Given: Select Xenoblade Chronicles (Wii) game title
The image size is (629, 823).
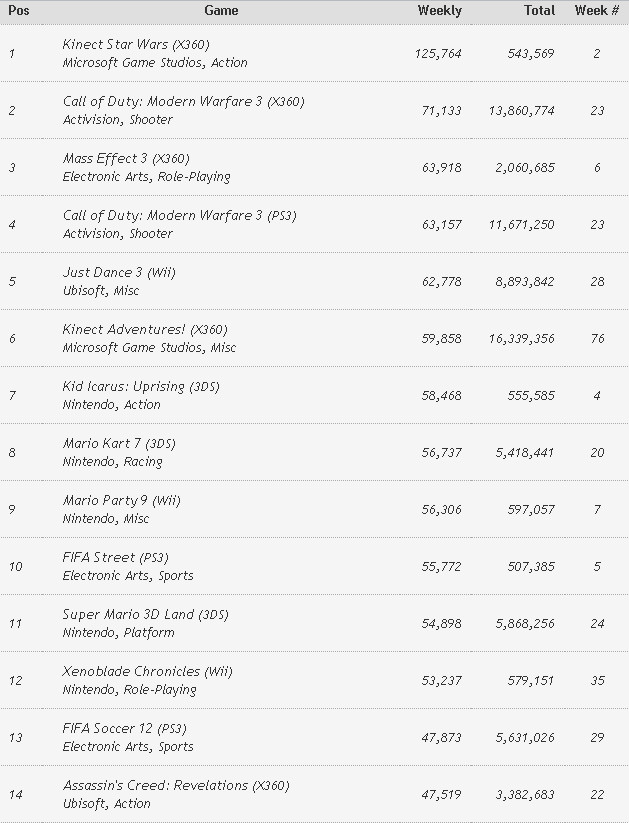Looking at the screenshot, I should tap(147, 672).
